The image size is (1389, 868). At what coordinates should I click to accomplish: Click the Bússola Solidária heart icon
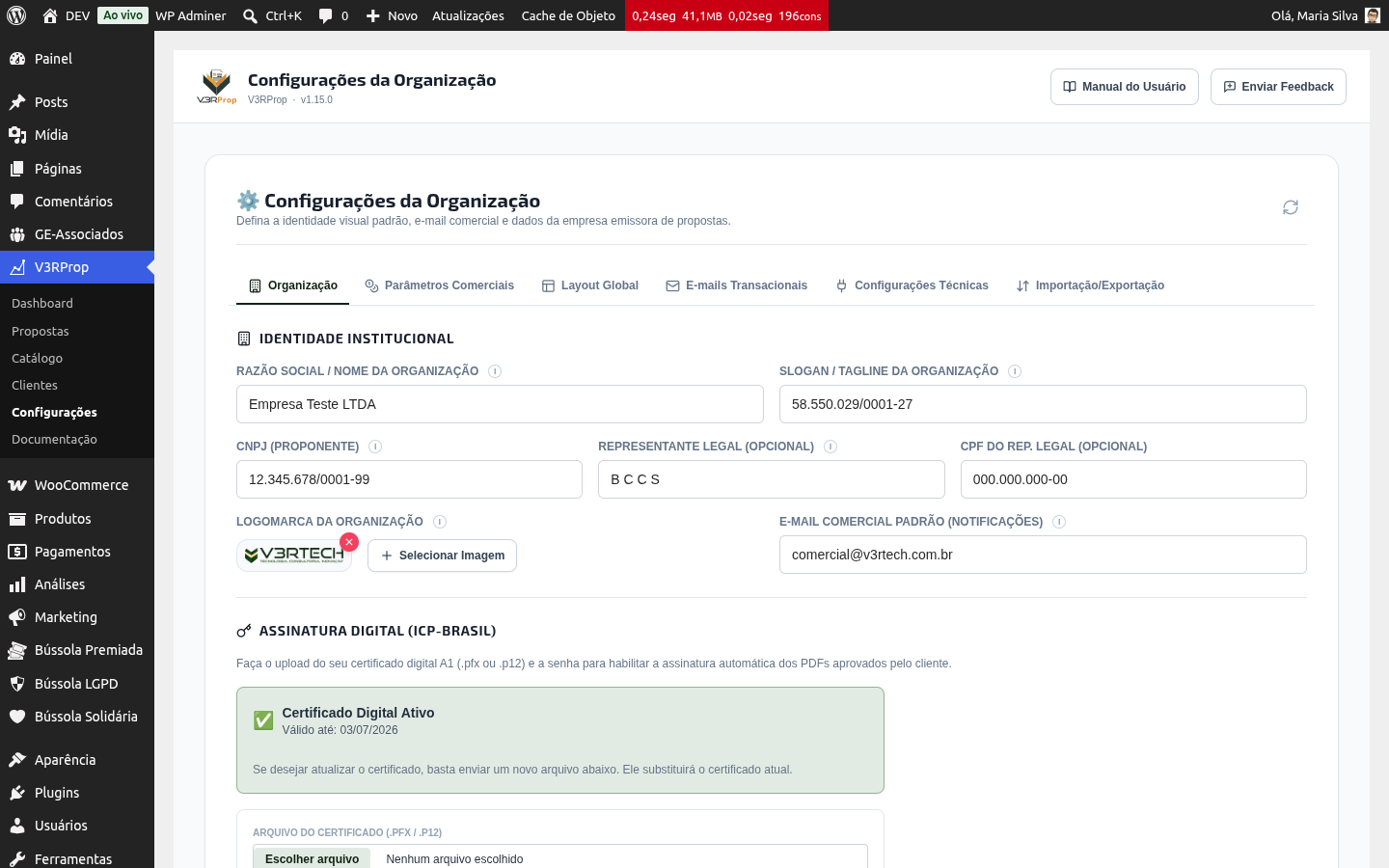(17, 717)
